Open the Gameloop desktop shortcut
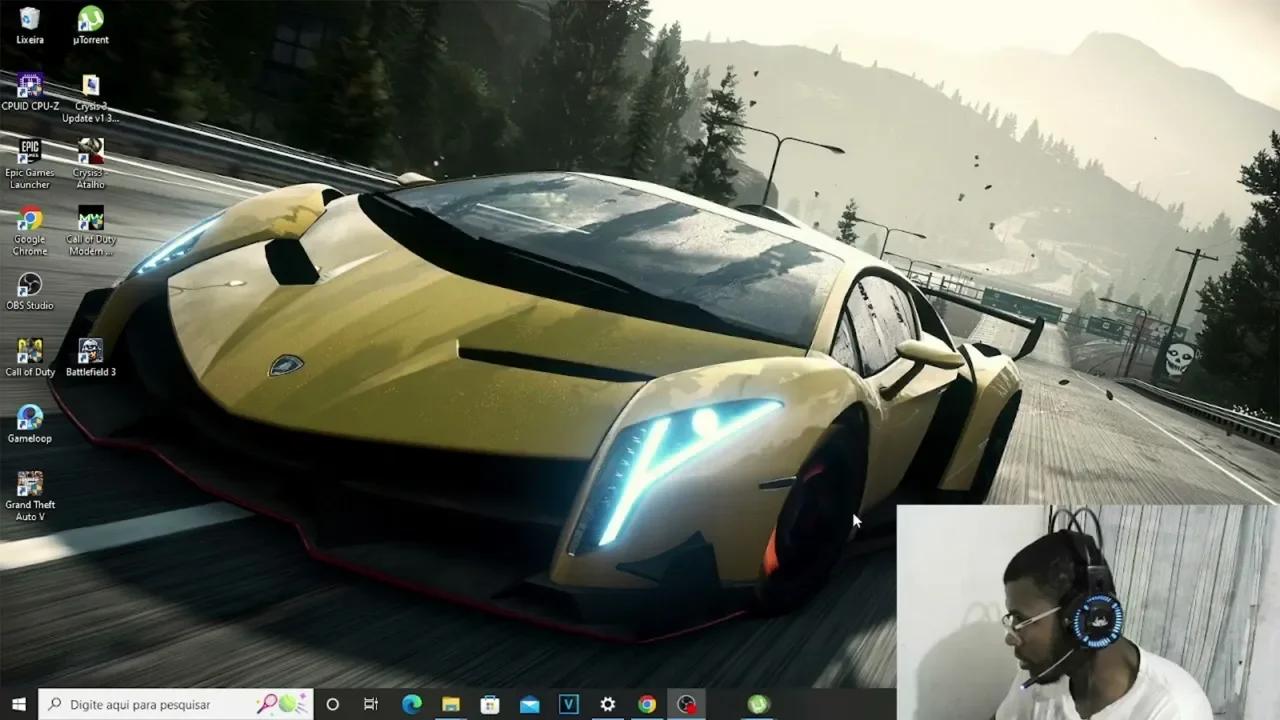The image size is (1280, 720). [30, 424]
